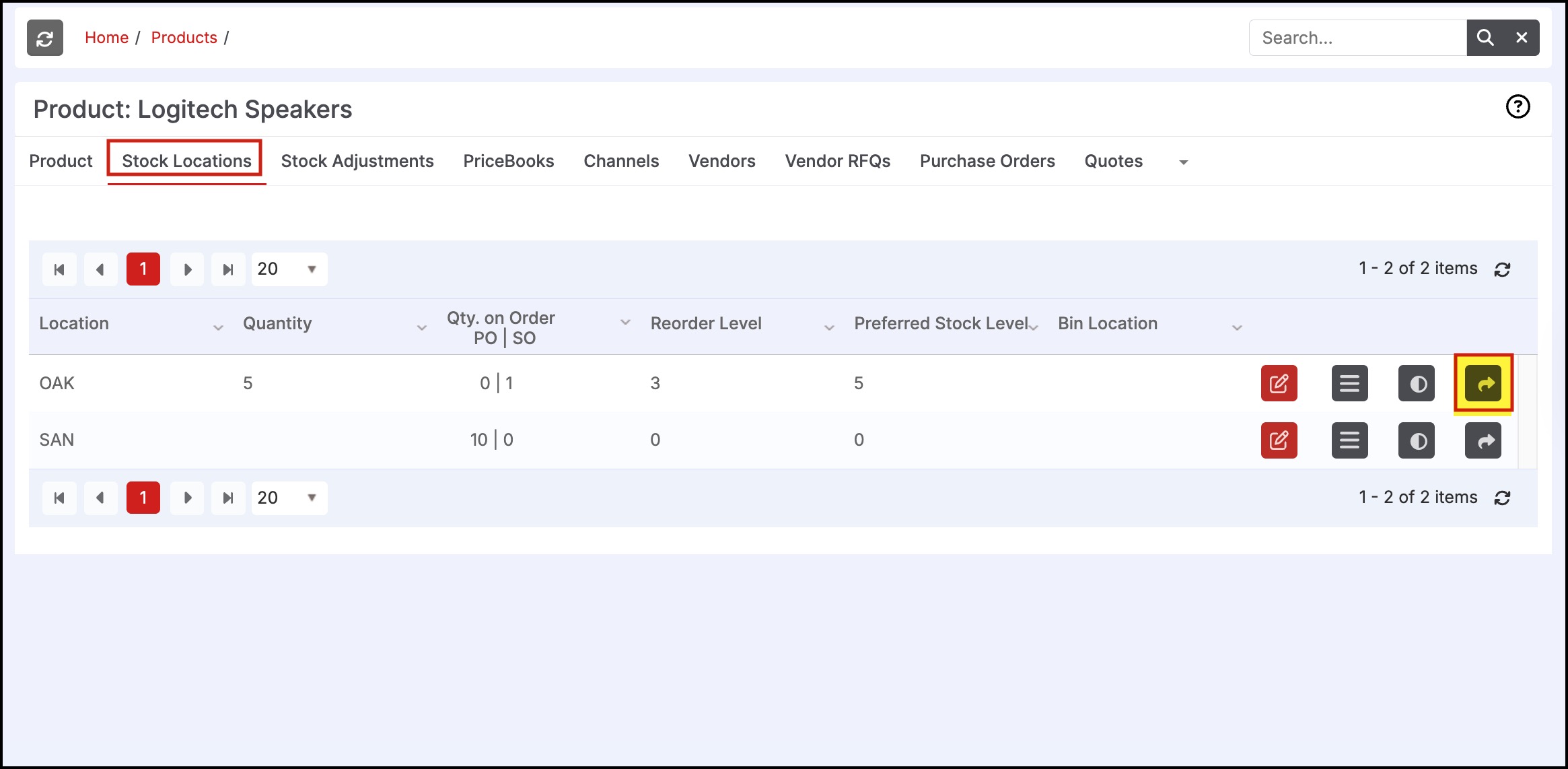This screenshot has width=1568, height=769.
Task: Open the help question mark icon
Action: tap(1518, 106)
